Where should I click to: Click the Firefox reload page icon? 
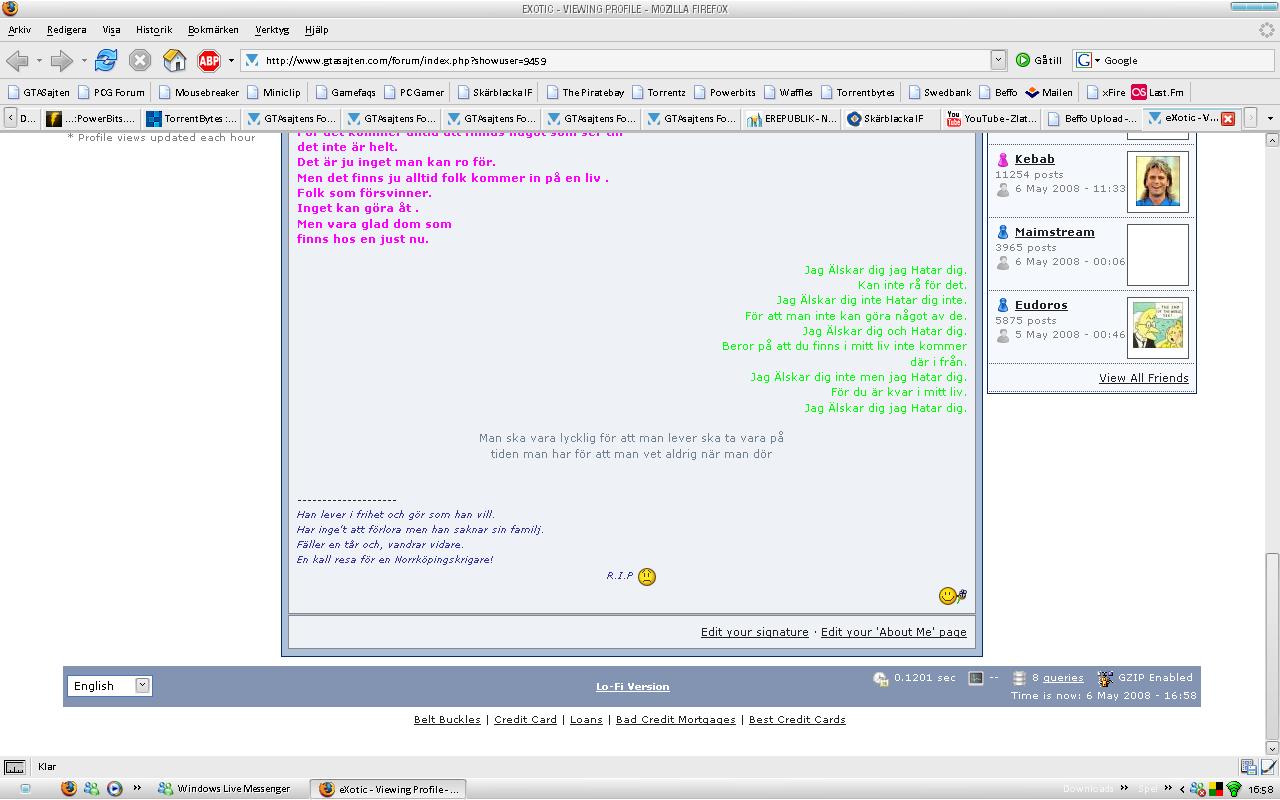(x=106, y=61)
